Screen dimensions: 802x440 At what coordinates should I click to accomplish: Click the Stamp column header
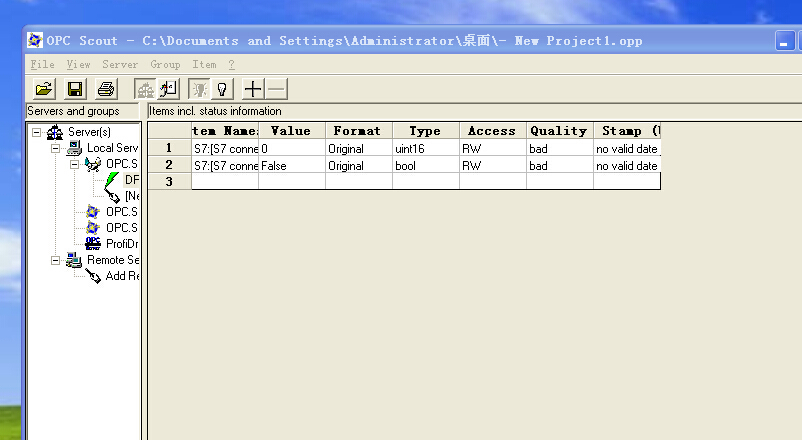pos(627,131)
